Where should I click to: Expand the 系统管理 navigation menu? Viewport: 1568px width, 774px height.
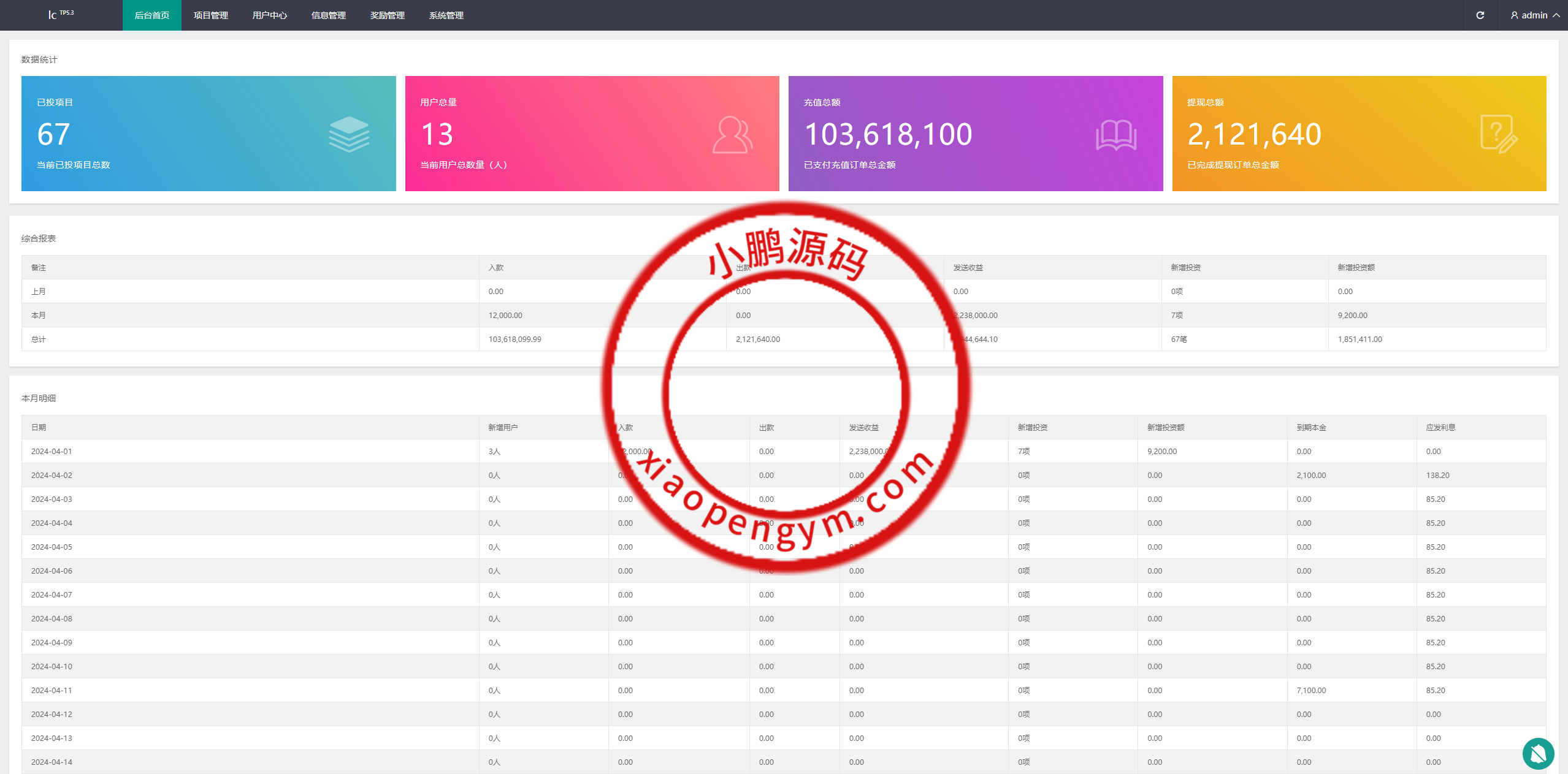click(446, 15)
